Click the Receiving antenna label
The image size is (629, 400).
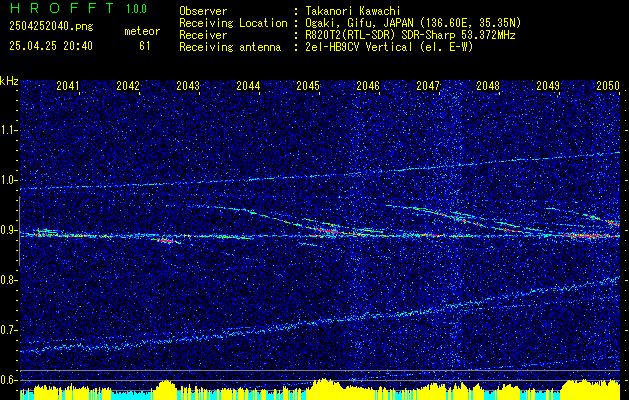coord(230,47)
